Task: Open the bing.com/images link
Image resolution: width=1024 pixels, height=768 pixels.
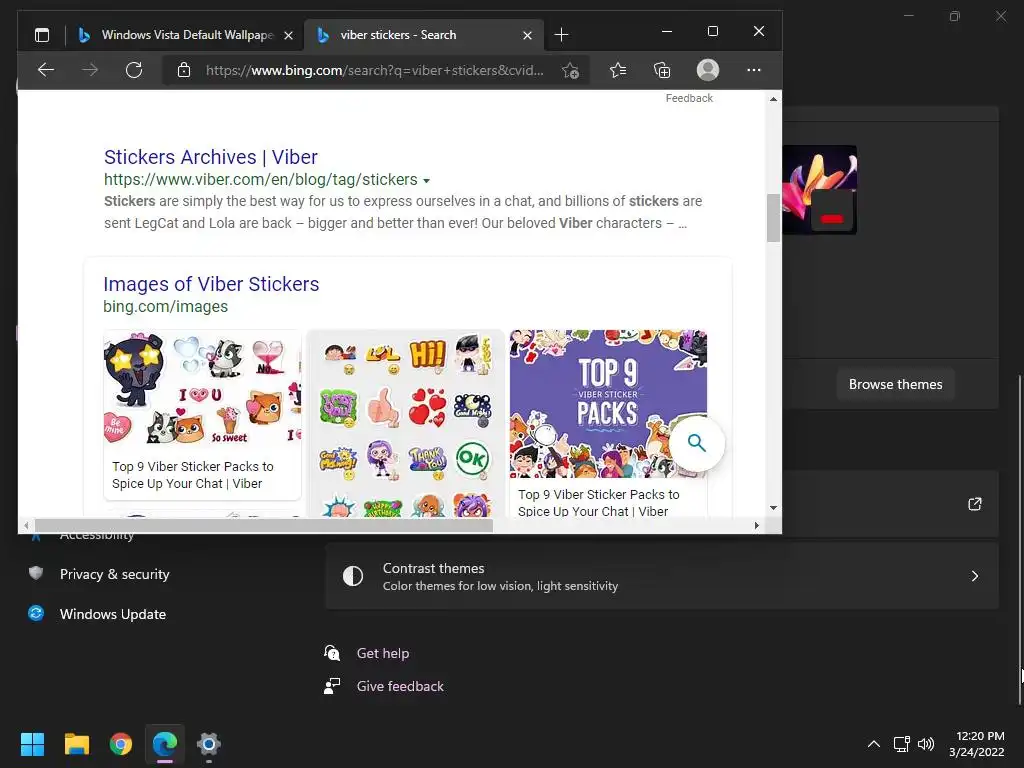Action: pos(166,306)
